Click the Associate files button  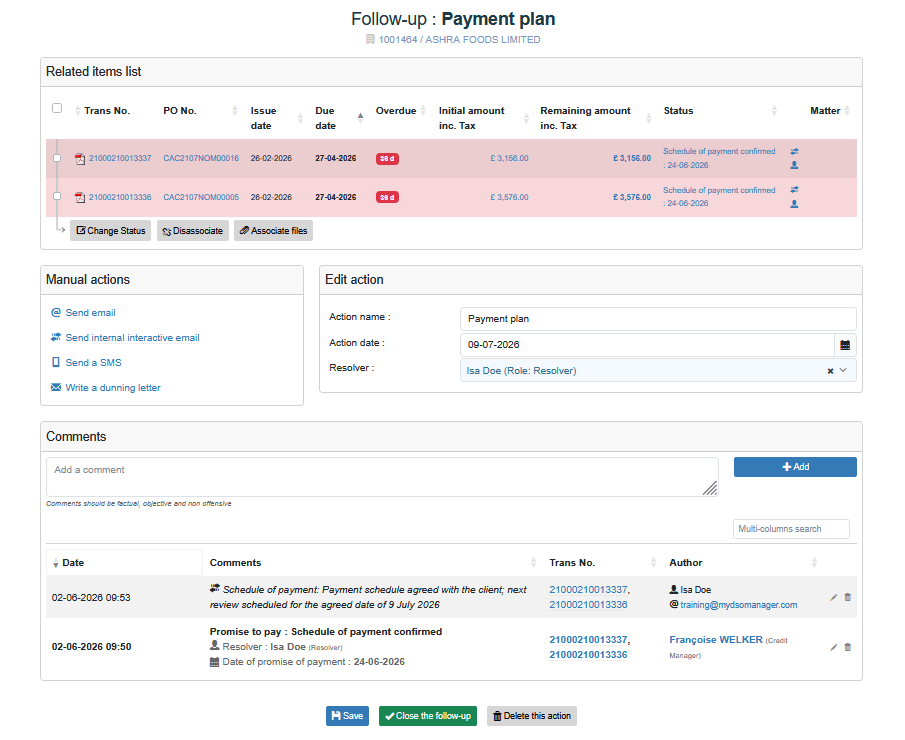(x=274, y=231)
